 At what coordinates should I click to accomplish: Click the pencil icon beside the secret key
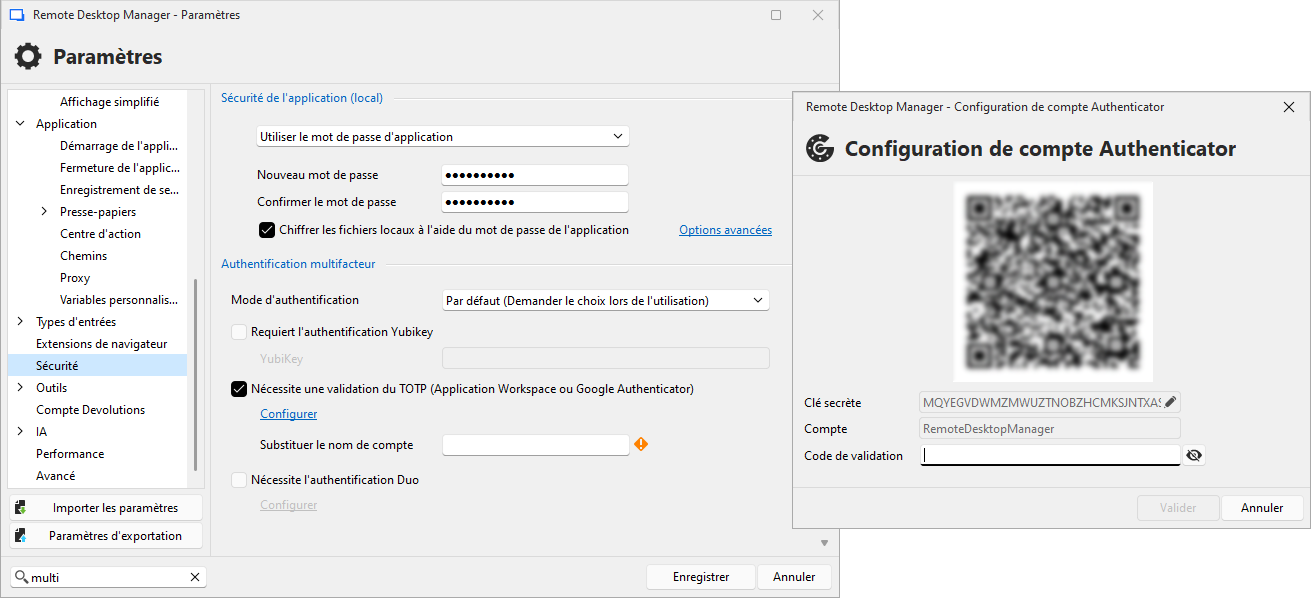point(1171,402)
